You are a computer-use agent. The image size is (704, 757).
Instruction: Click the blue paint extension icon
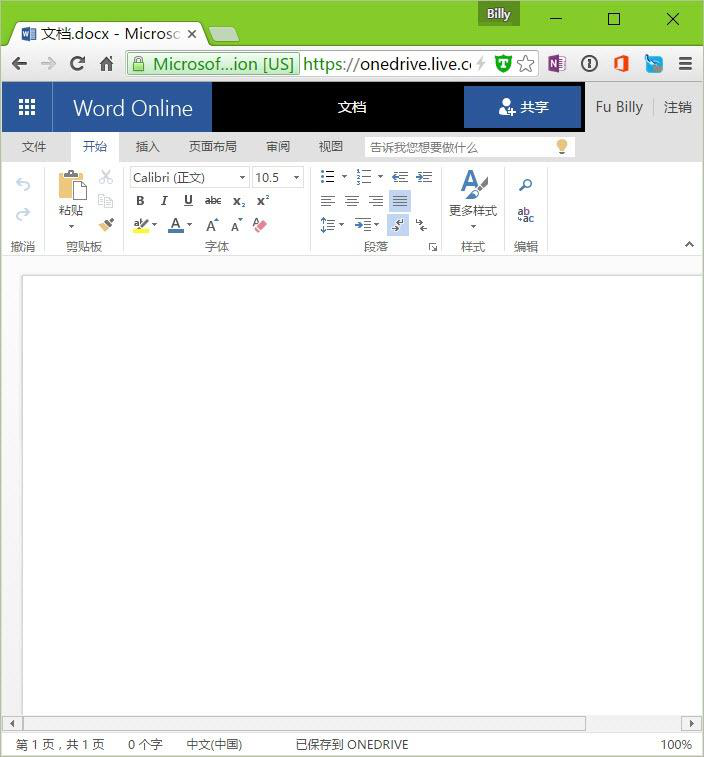[654, 63]
